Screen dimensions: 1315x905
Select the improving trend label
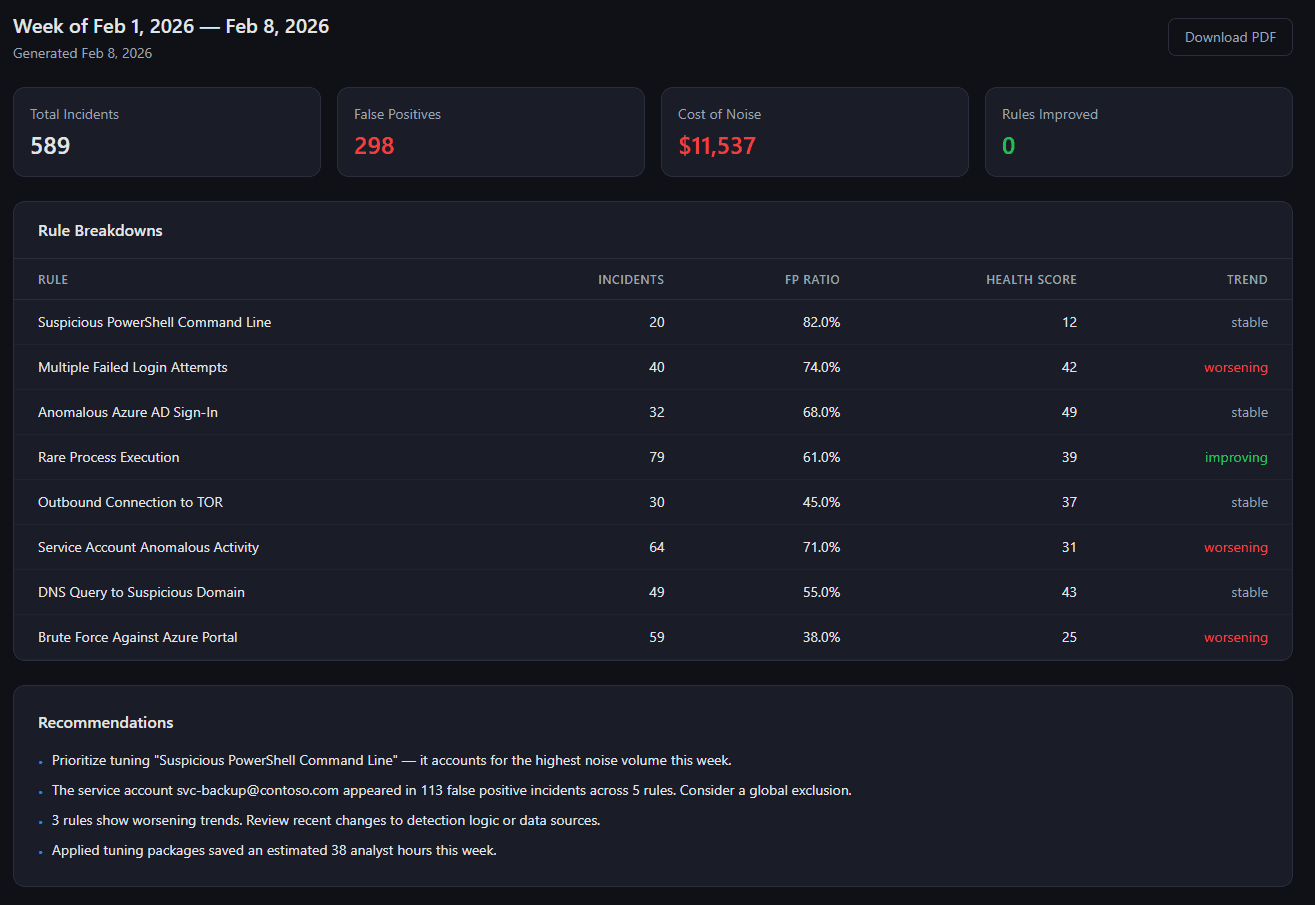(1236, 457)
